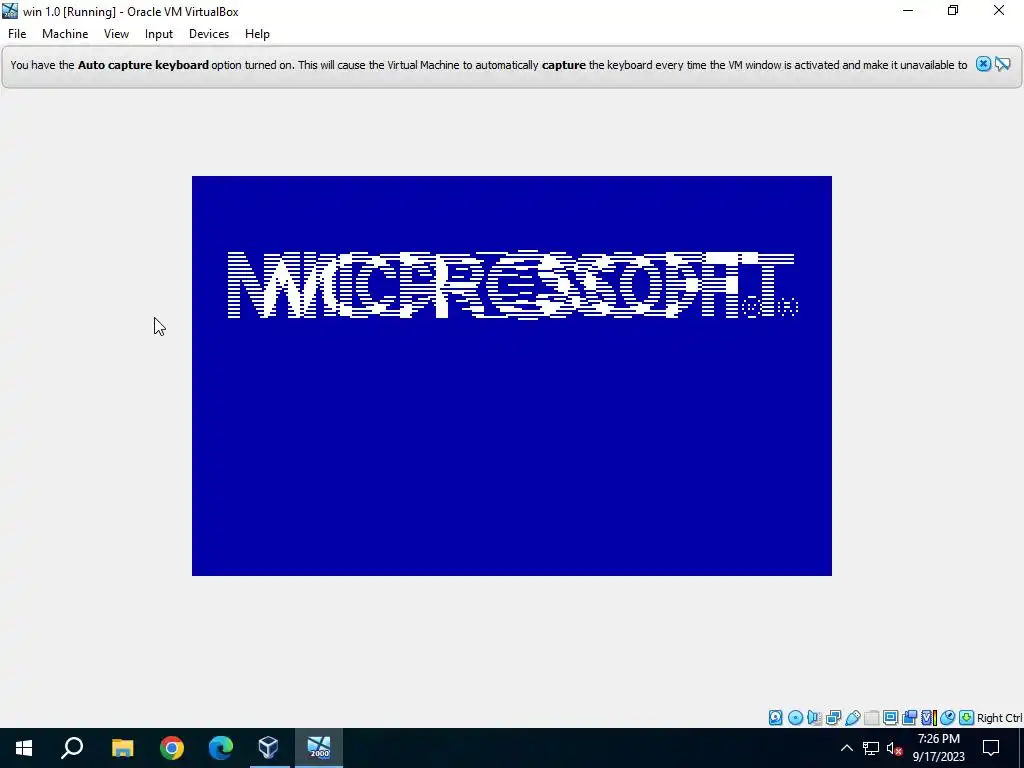Click the shared folders indicator icon

click(x=872, y=718)
